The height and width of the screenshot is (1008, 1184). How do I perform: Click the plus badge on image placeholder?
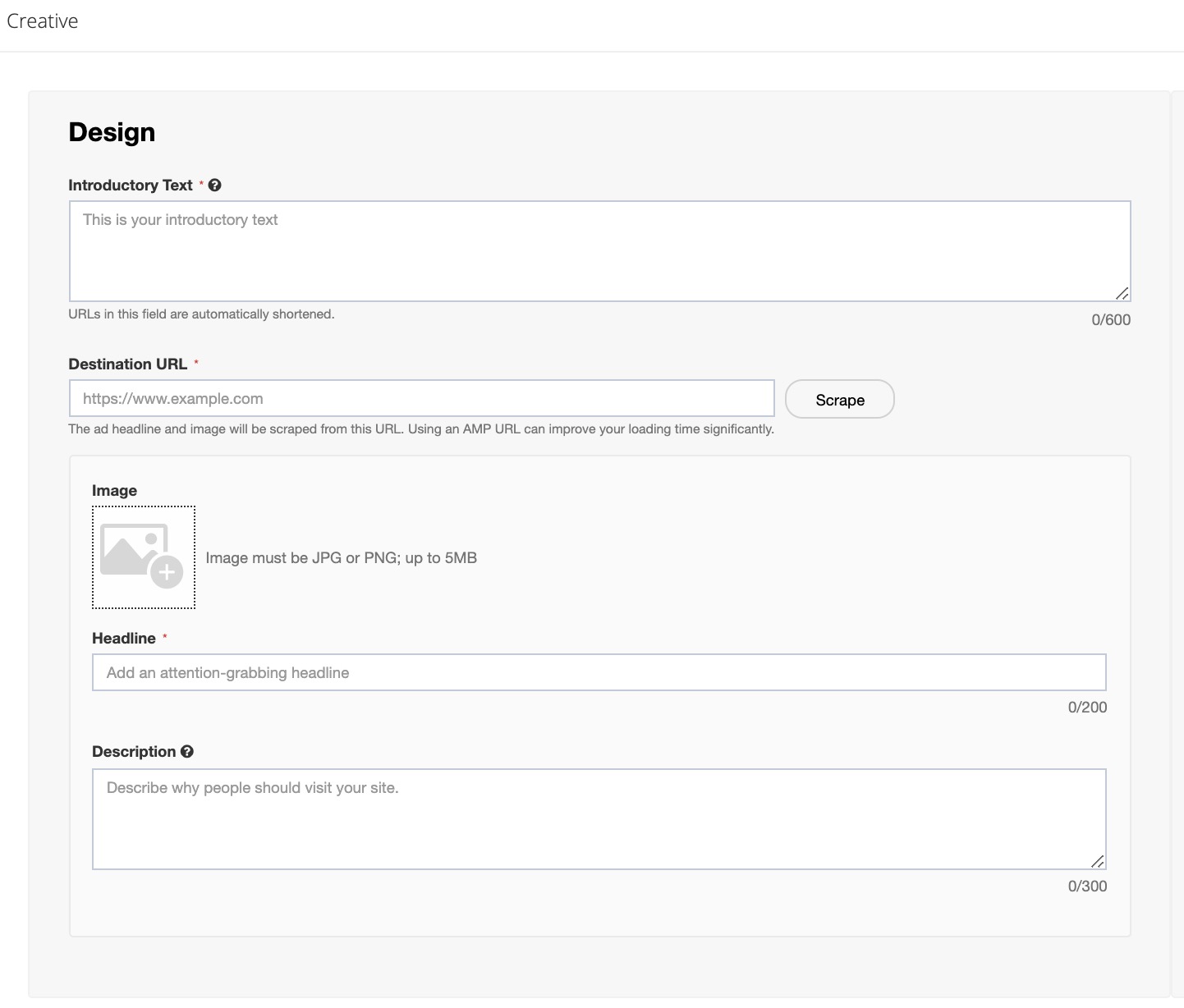coord(167,572)
